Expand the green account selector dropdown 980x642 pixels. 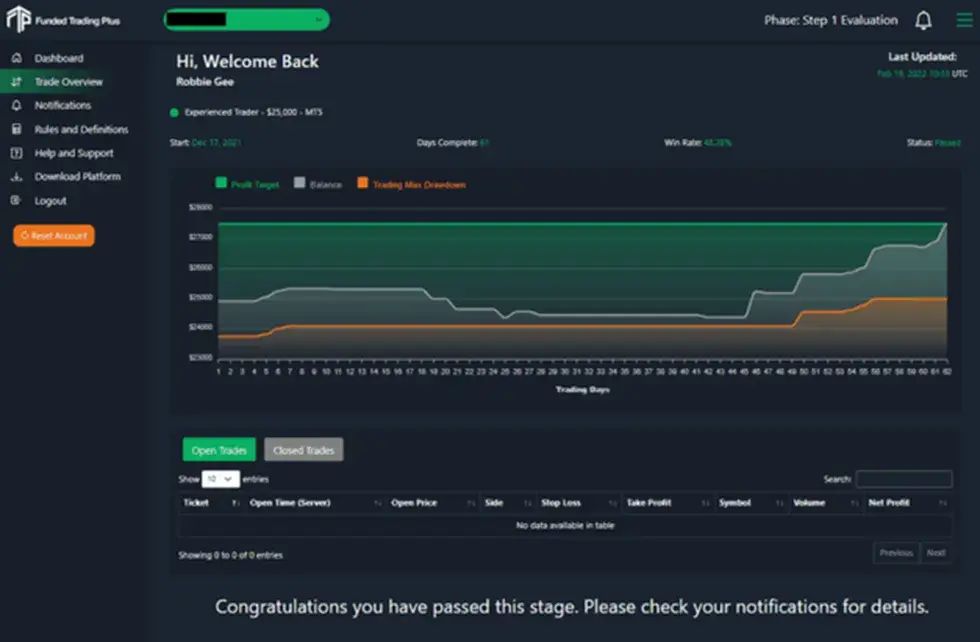(246, 19)
